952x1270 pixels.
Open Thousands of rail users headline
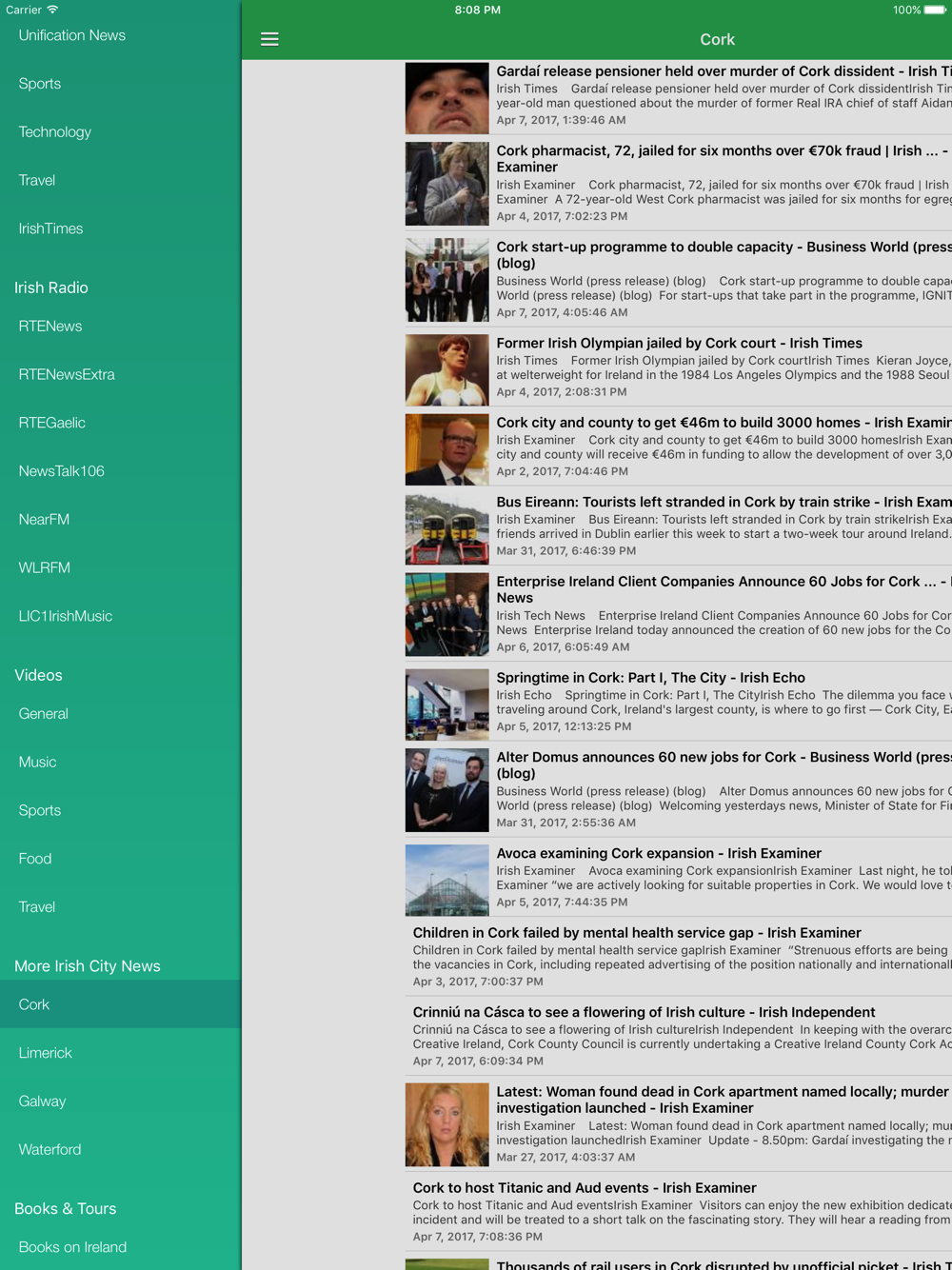click(724, 1264)
